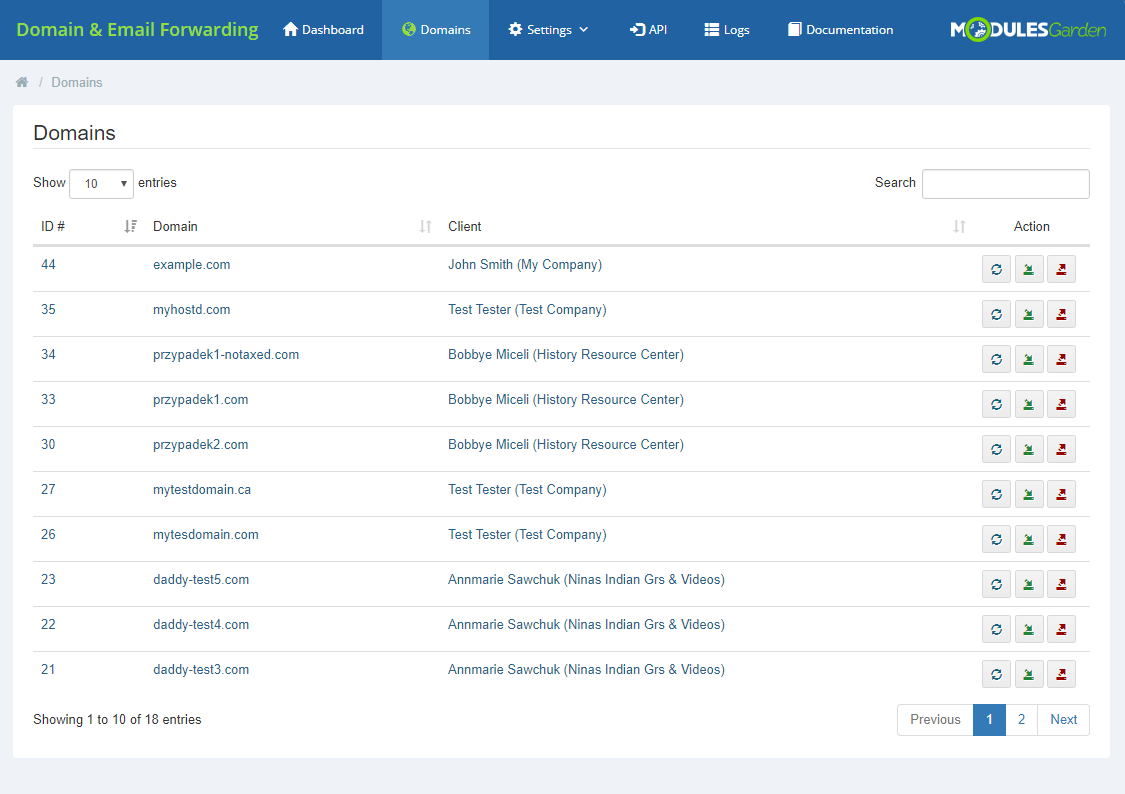Click red icon in daddy-test5.com row

click(x=1061, y=585)
